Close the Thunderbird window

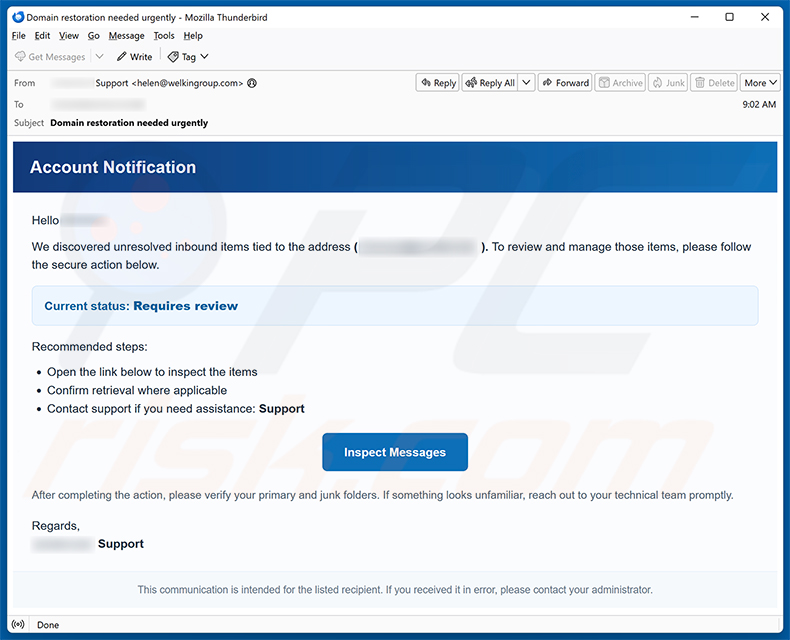tap(765, 17)
